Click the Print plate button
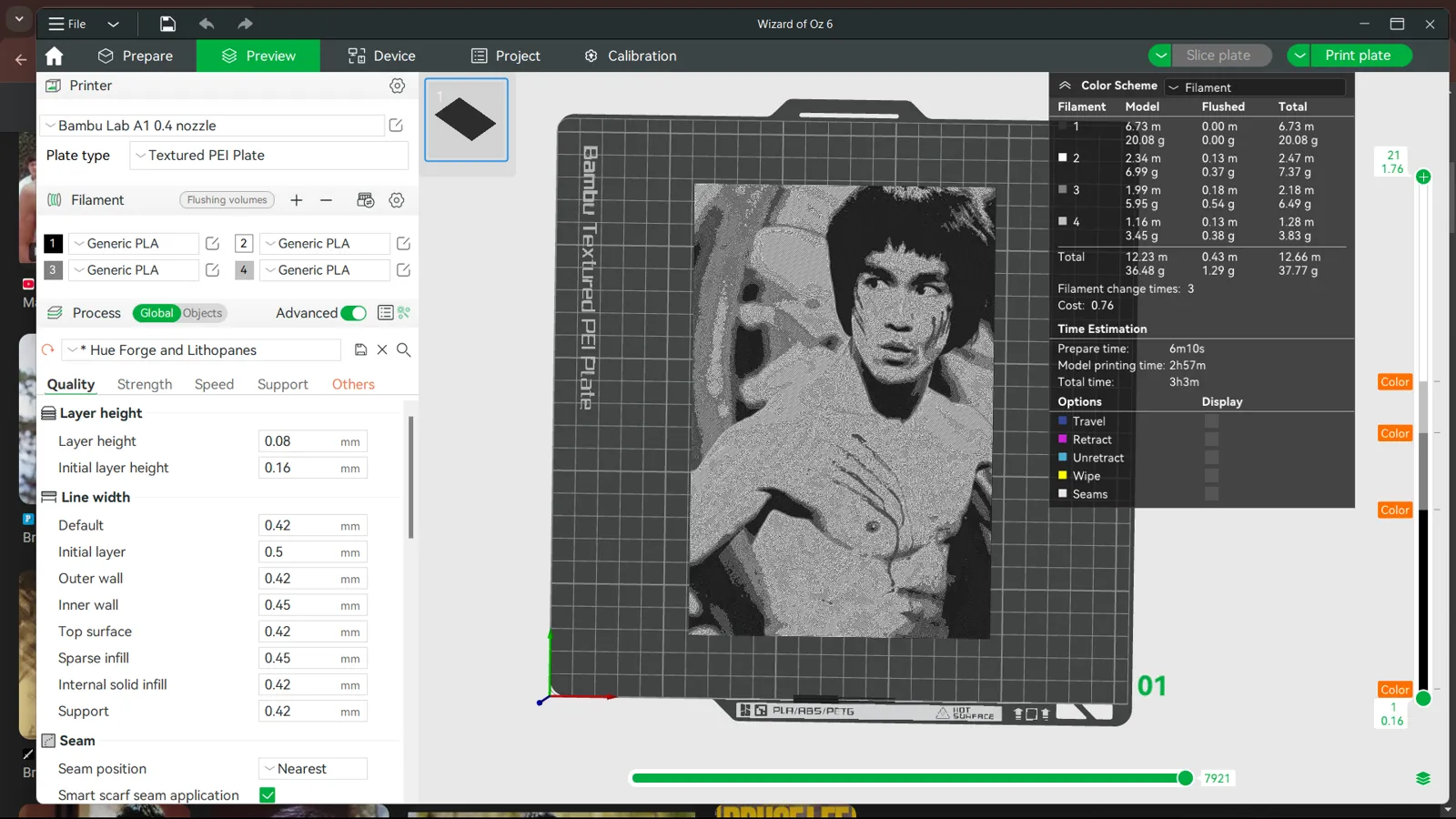Screen dimensions: 1456x819 [x=1358, y=56]
